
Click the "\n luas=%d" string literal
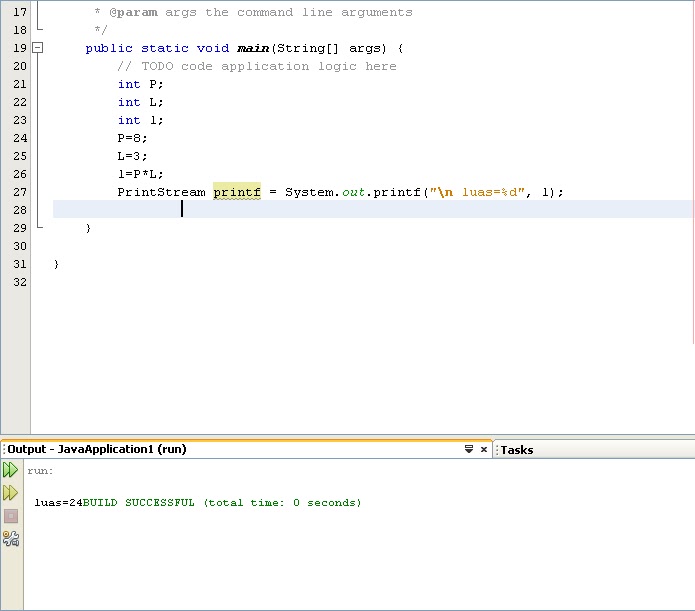pos(477,192)
